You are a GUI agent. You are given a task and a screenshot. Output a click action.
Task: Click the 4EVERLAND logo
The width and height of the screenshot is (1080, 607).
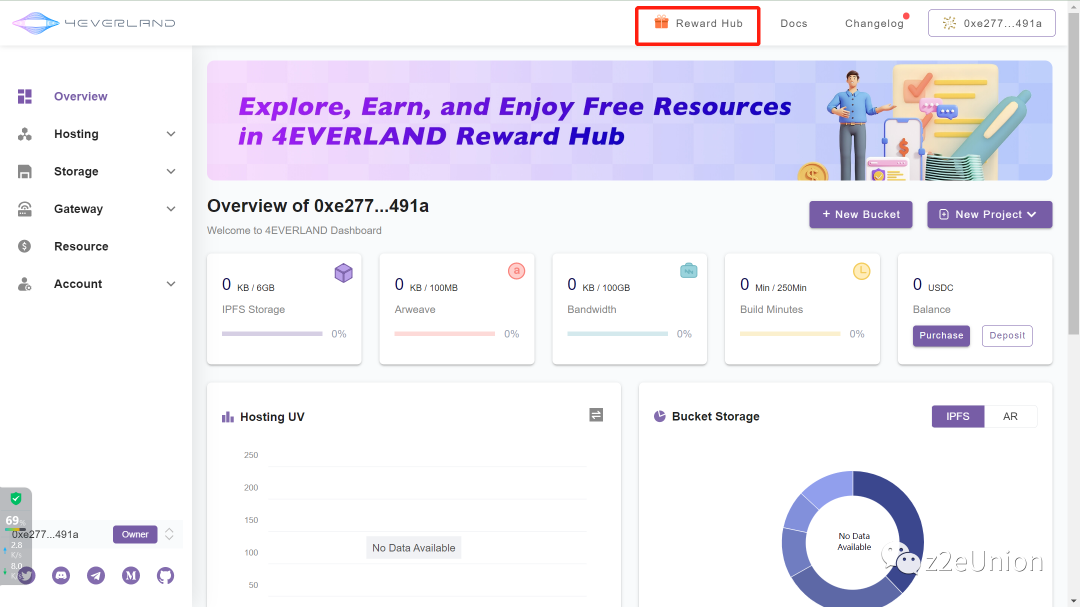(x=94, y=23)
